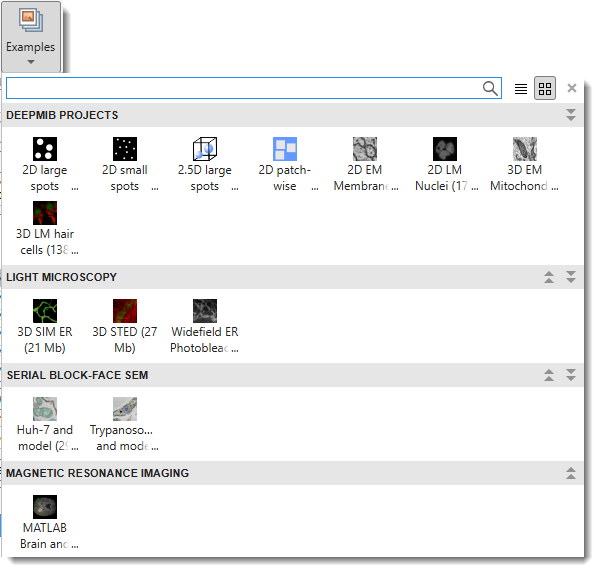Click the MAGNETIC RESONANCE IMAGING section header
Viewport: 599px width, 572px height.
tap(293, 473)
